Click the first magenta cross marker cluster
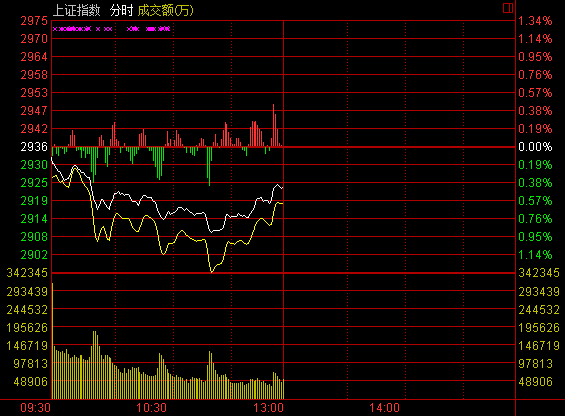The height and width of the screenshot is (416, 565). [x=72, y=29]
